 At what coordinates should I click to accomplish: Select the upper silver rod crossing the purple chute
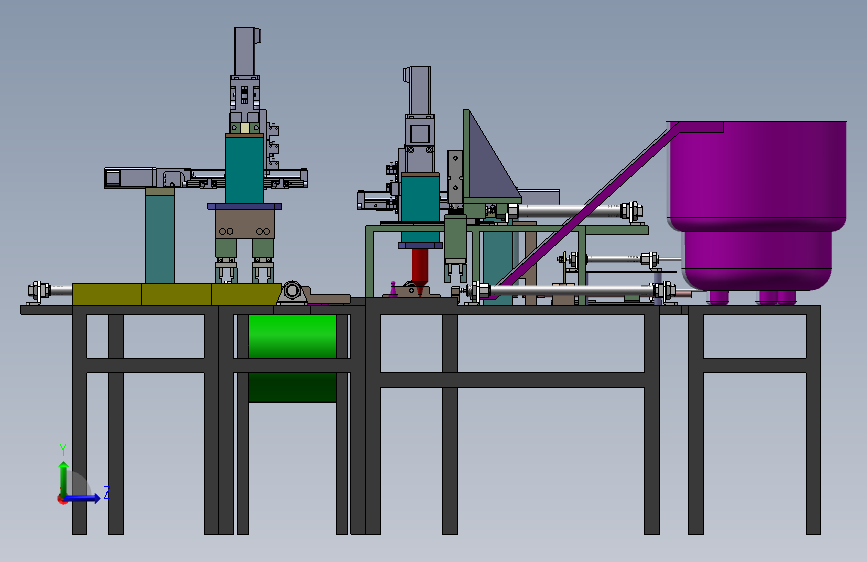click(x=575, y=211)
